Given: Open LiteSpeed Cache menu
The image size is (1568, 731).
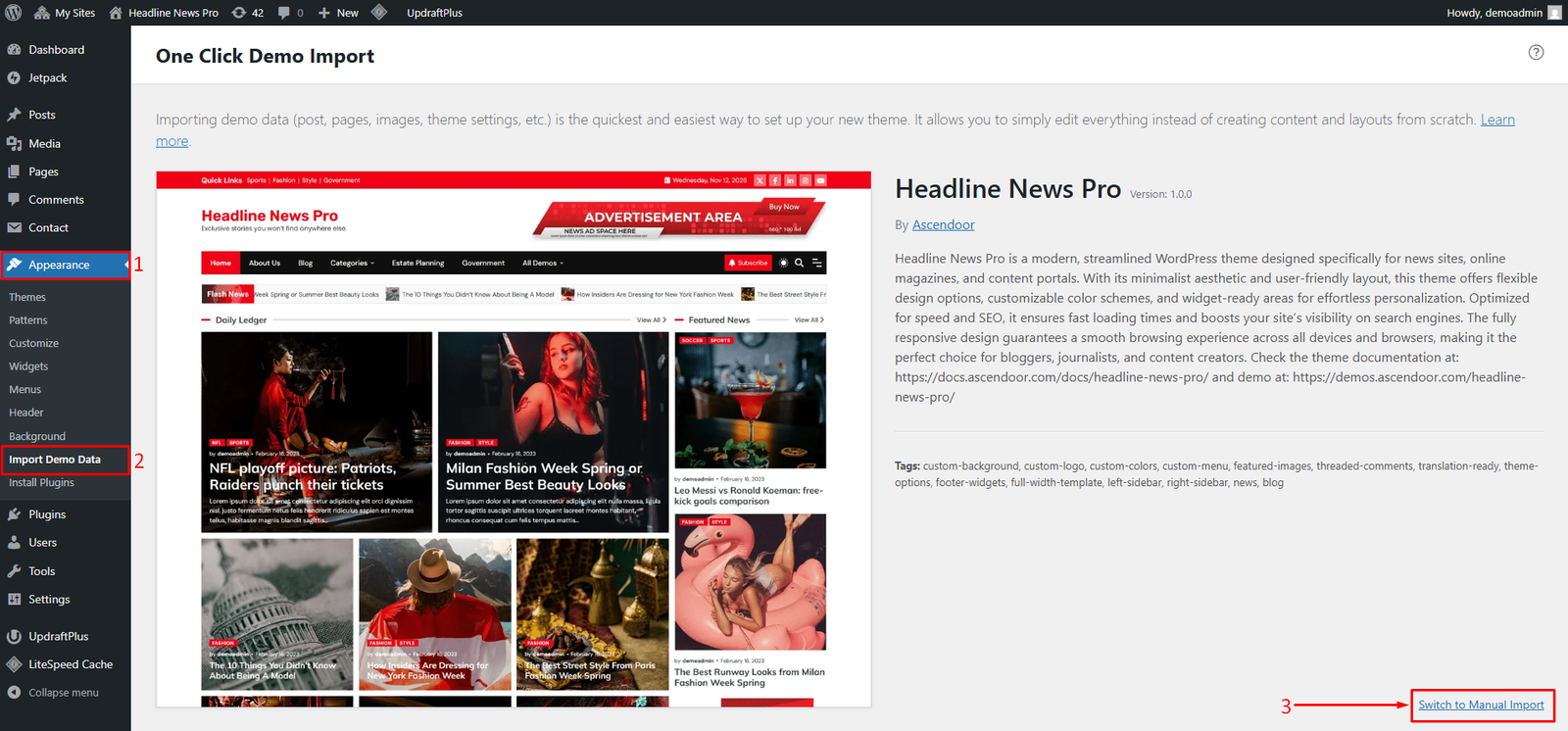Looking at the screenshot, I should [70, 664].
